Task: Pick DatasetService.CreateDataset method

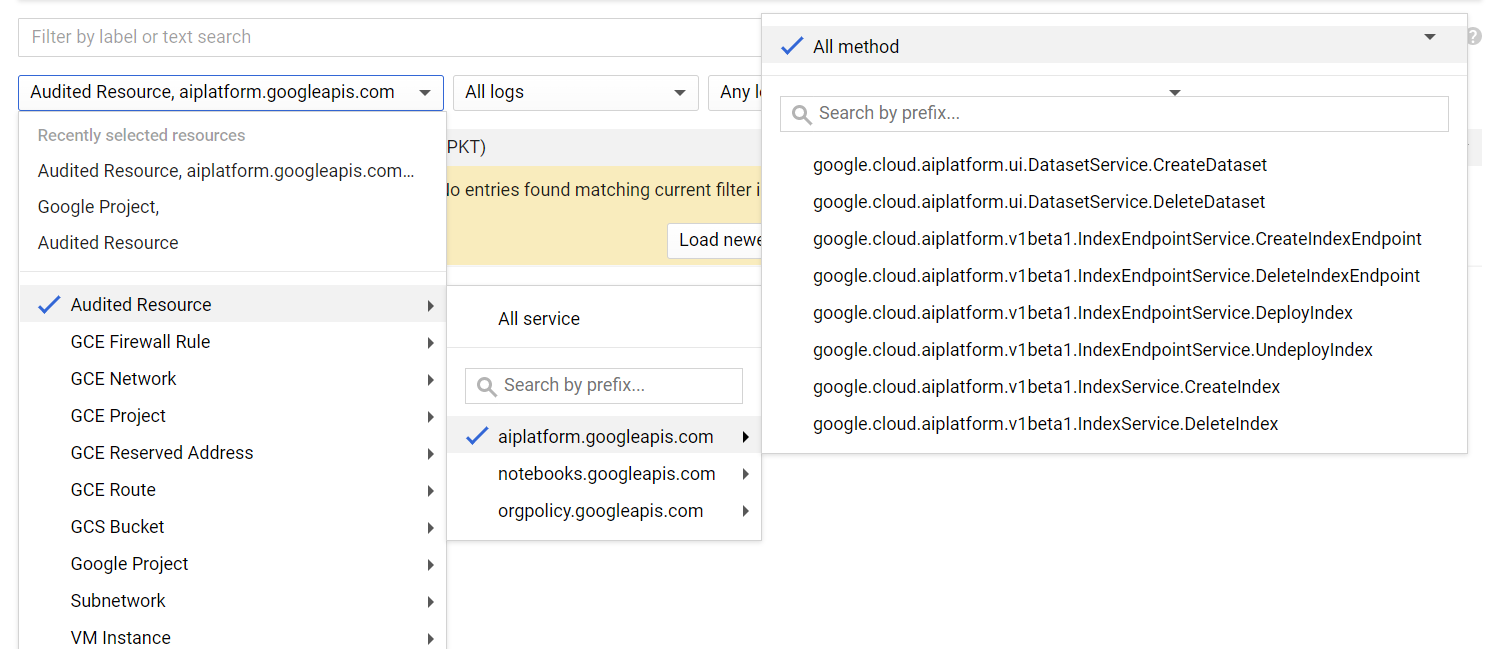Action: pos(1039,165)
